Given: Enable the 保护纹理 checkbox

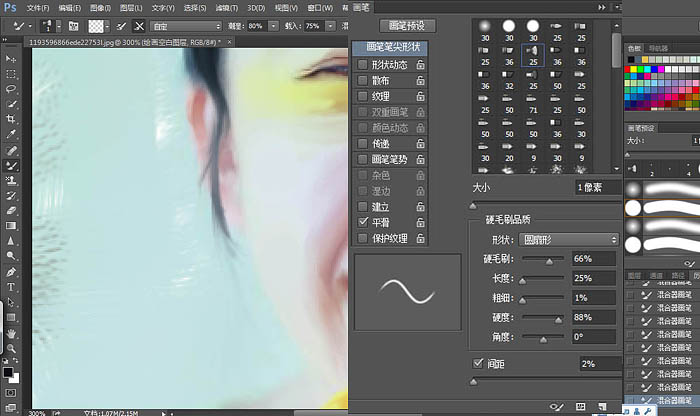Looking at the screenshot, I should pos(362,238).
